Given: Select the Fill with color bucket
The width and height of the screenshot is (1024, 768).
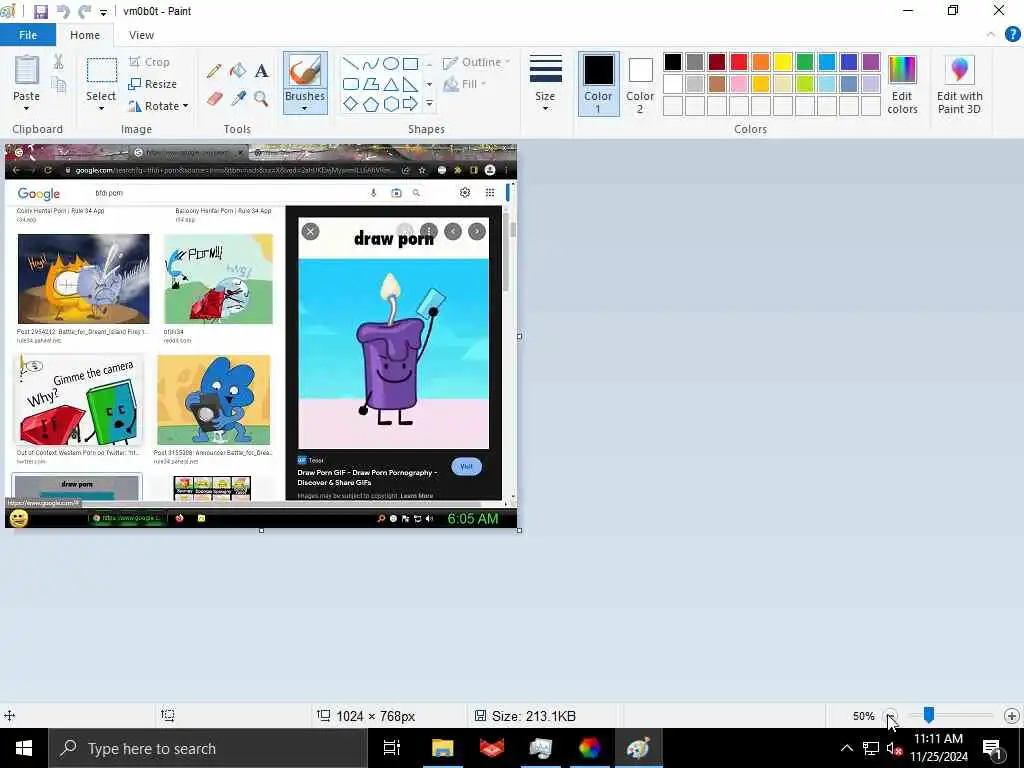Looking at the screenshot, I should pyautogui.click(x=238, y=71).
